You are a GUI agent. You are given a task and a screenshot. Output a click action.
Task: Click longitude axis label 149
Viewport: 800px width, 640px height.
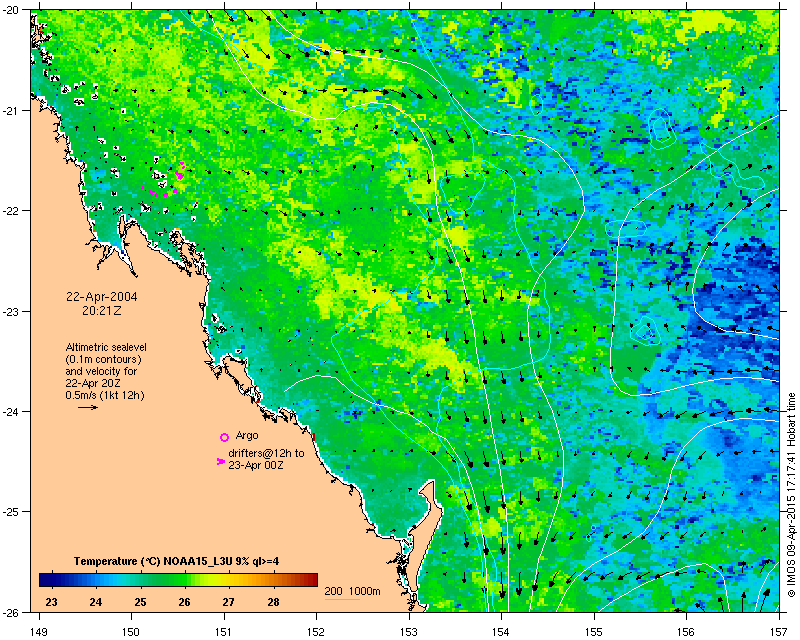pyautogui.click(x=39, y=632)
